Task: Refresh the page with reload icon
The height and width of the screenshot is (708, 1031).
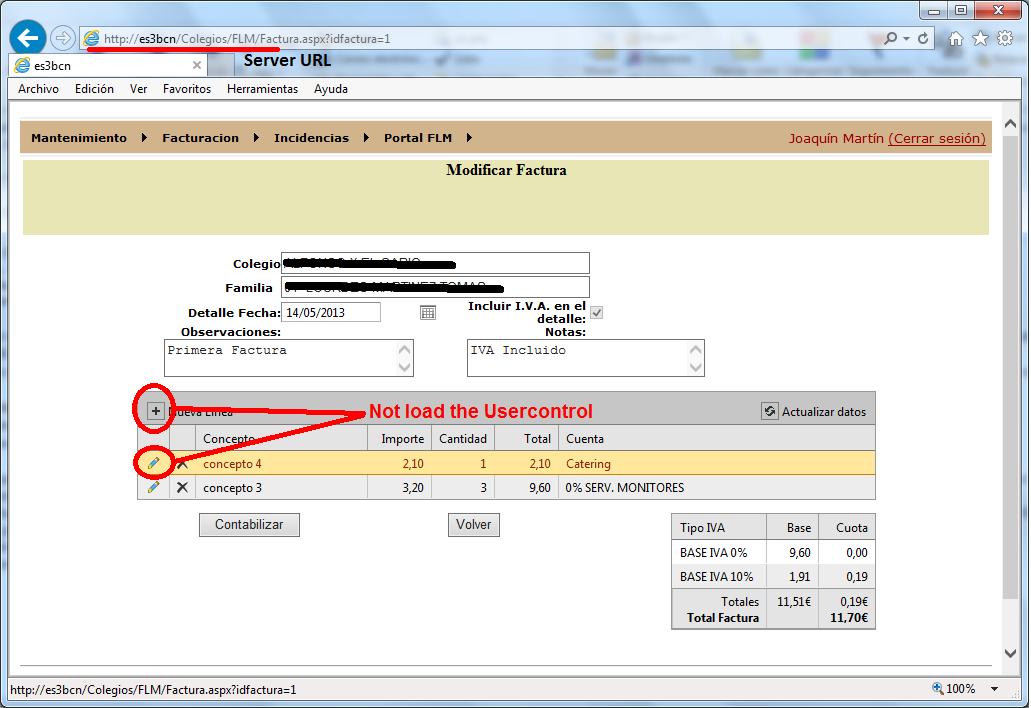Action: [923, 38]
